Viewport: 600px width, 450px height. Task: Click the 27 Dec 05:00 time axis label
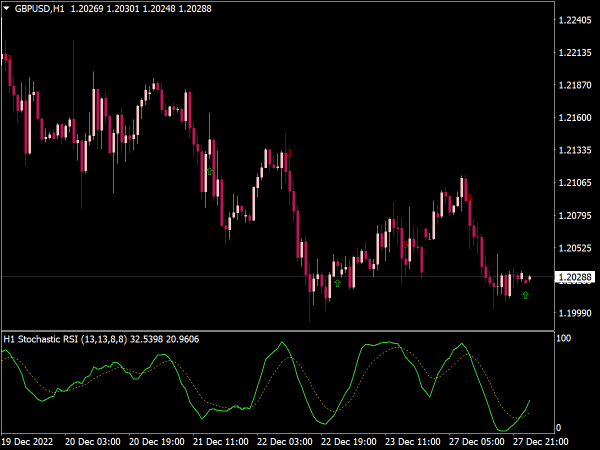476,442
